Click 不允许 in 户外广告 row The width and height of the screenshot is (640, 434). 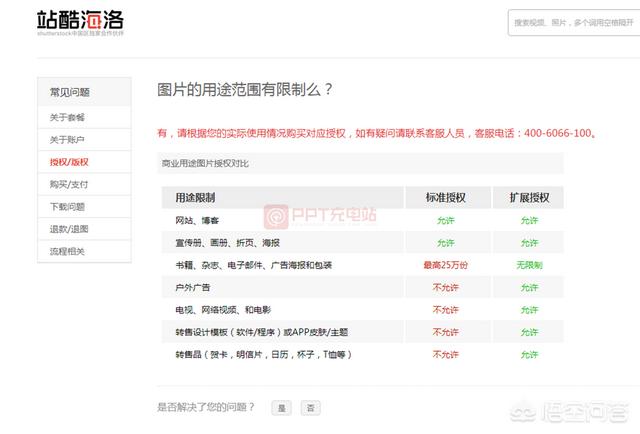[x=446, y=288]
